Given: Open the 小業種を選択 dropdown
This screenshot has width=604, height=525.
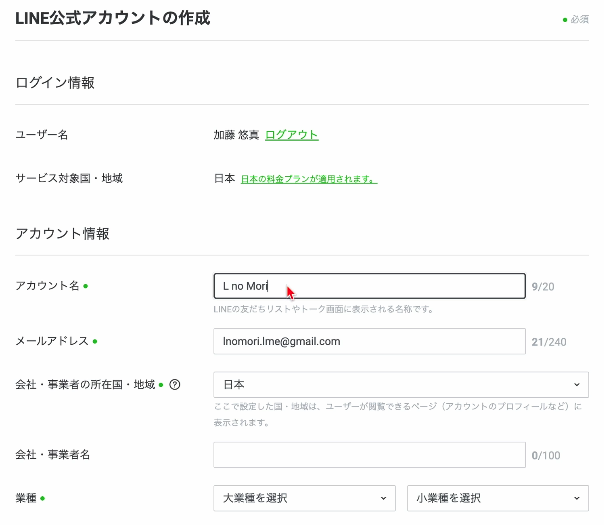Looking at the screenshot, I should coord(498,498).
